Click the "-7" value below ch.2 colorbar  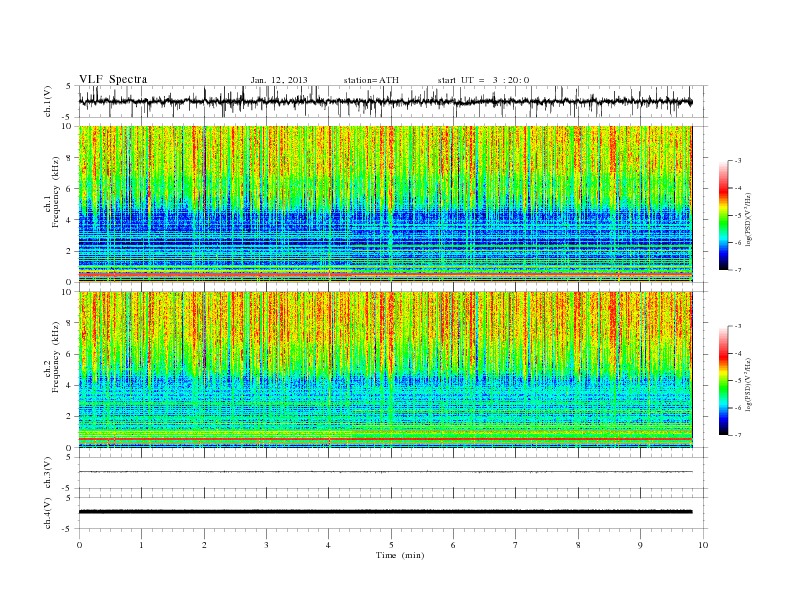click(738, 435)
